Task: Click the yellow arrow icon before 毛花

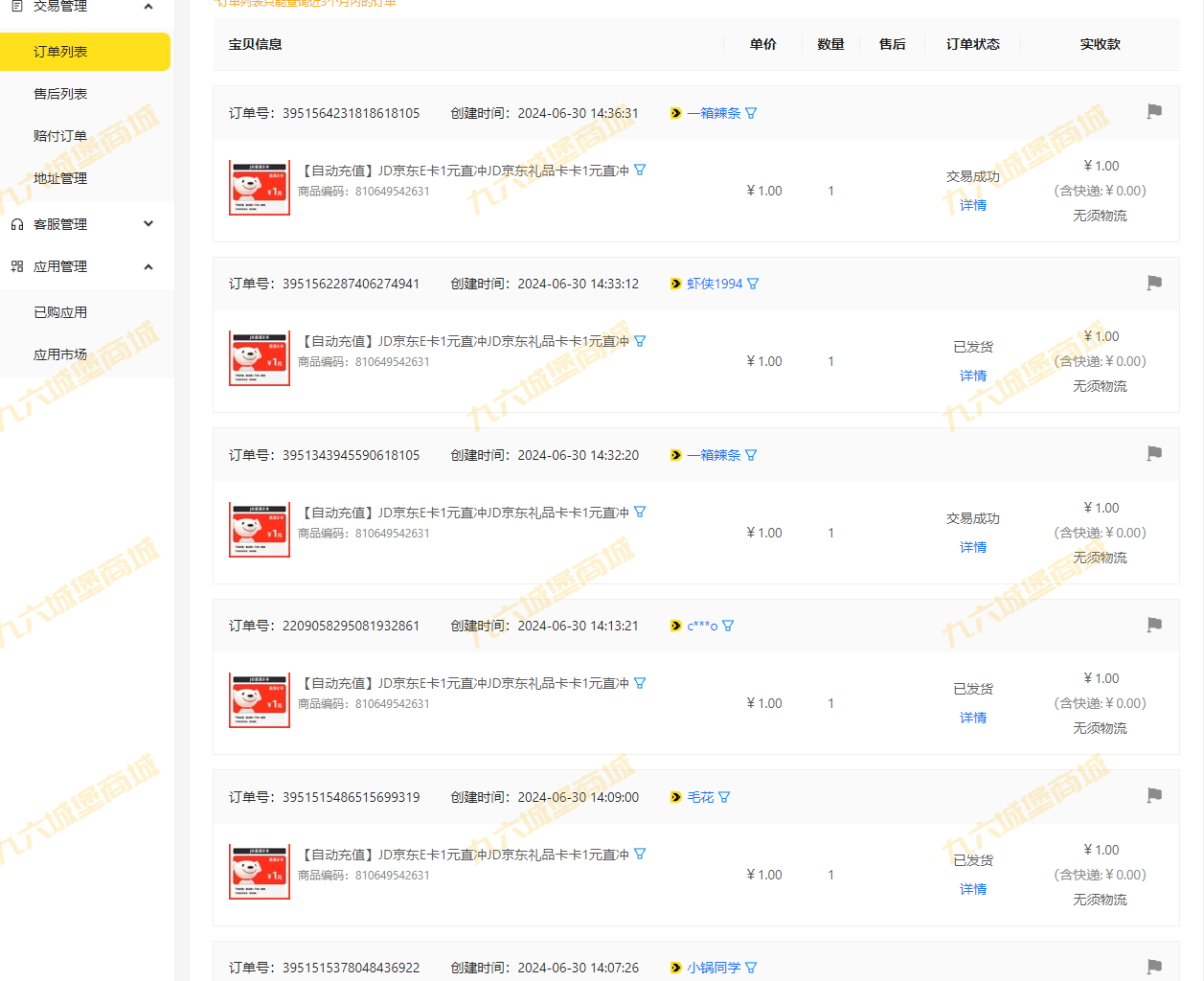Action: (x=676, y=797)
